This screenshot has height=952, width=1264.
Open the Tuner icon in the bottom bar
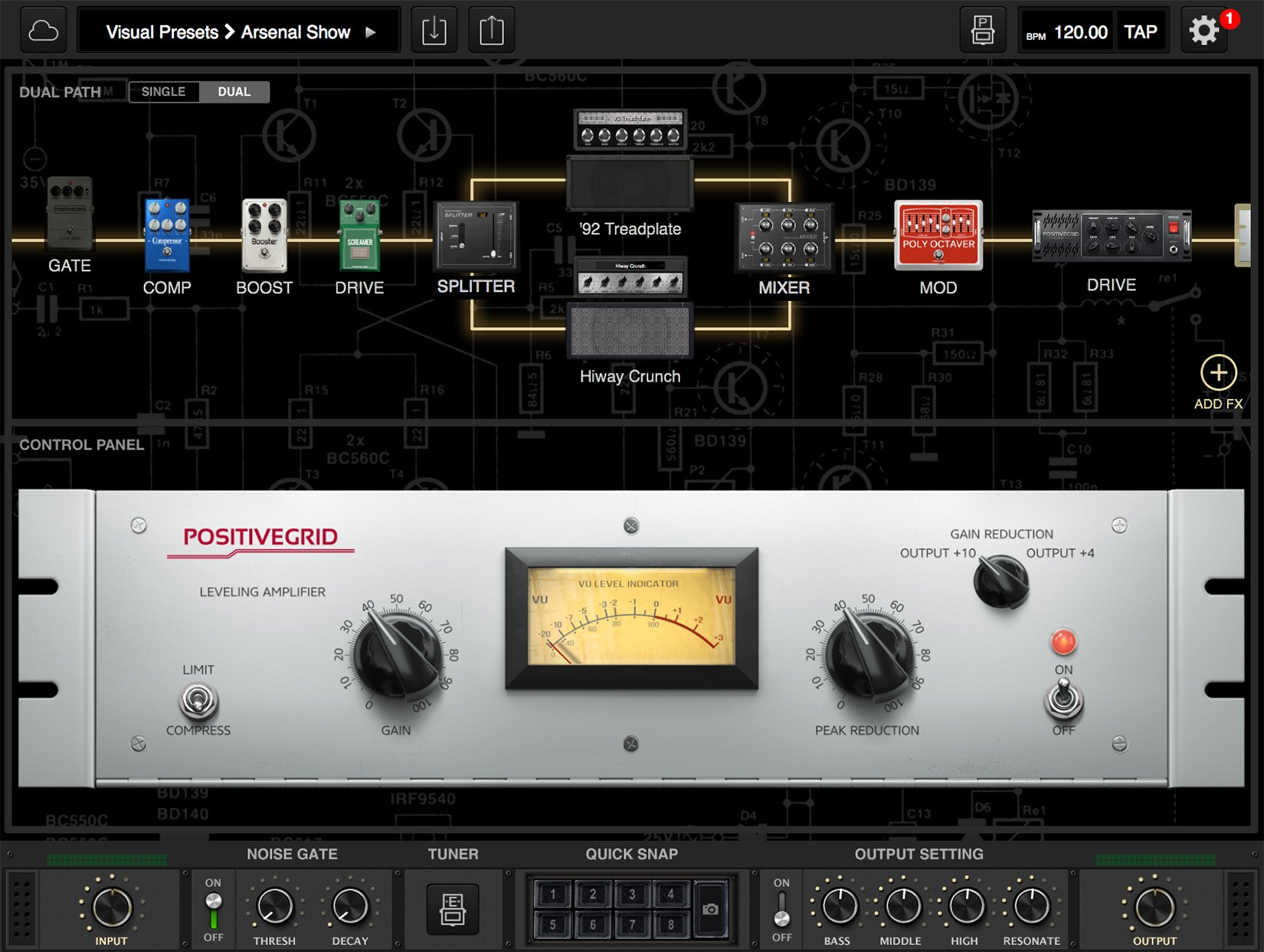pyautogui.click(x=453, y=909)
